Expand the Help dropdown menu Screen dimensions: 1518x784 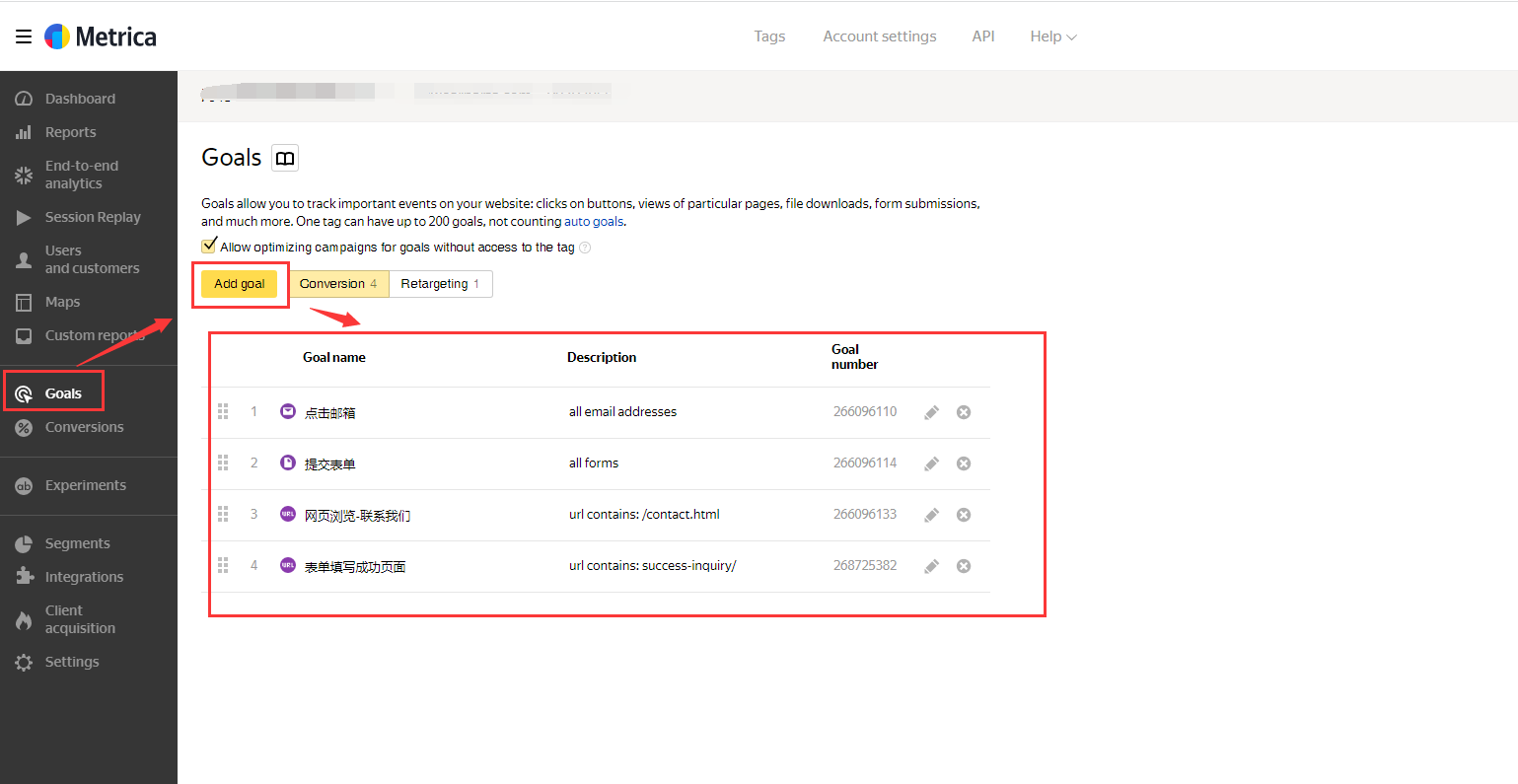pyautogui.click(x=1052, y=36)
